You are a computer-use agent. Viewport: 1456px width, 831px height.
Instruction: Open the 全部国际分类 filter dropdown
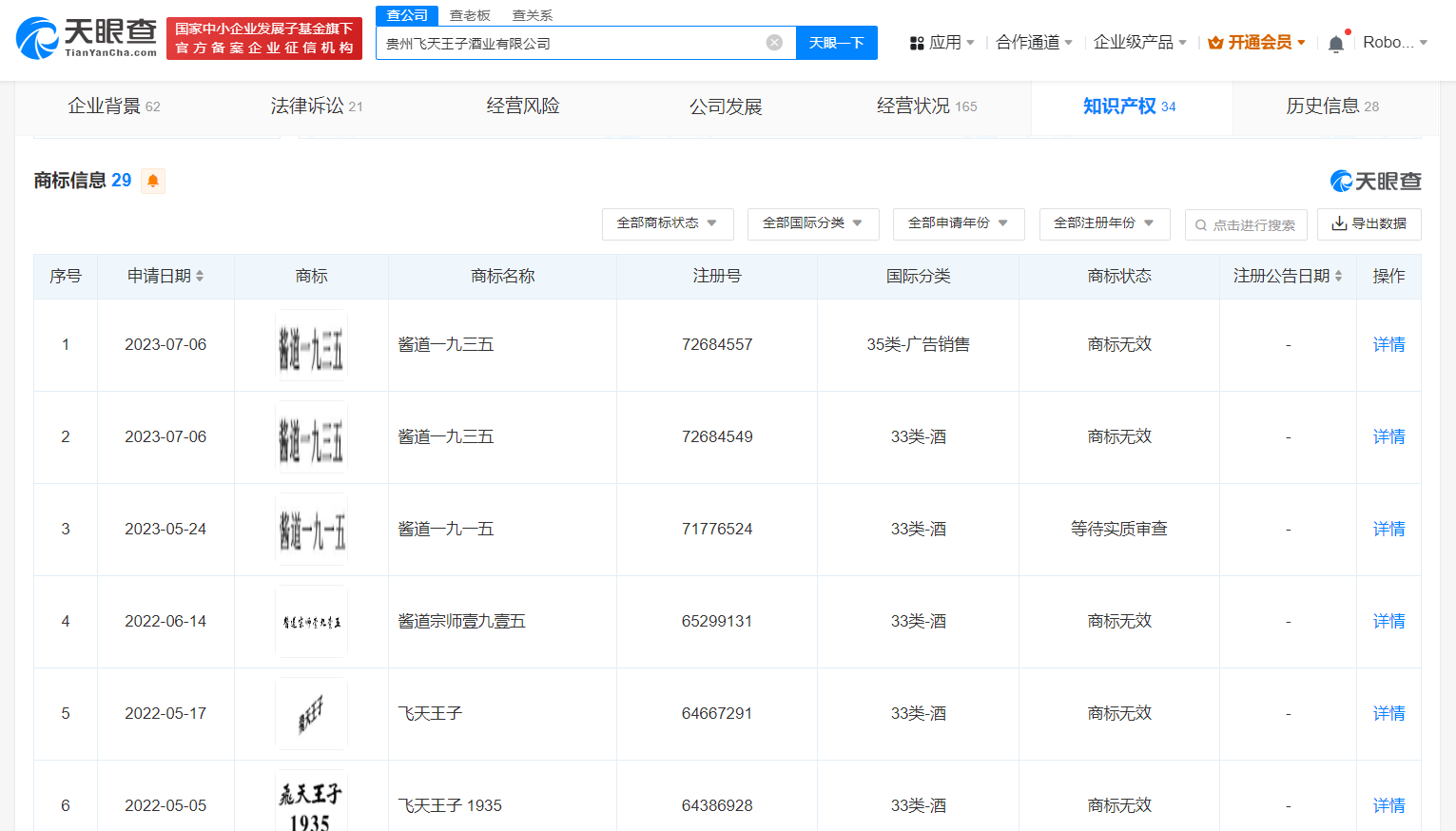coord(813,224)
